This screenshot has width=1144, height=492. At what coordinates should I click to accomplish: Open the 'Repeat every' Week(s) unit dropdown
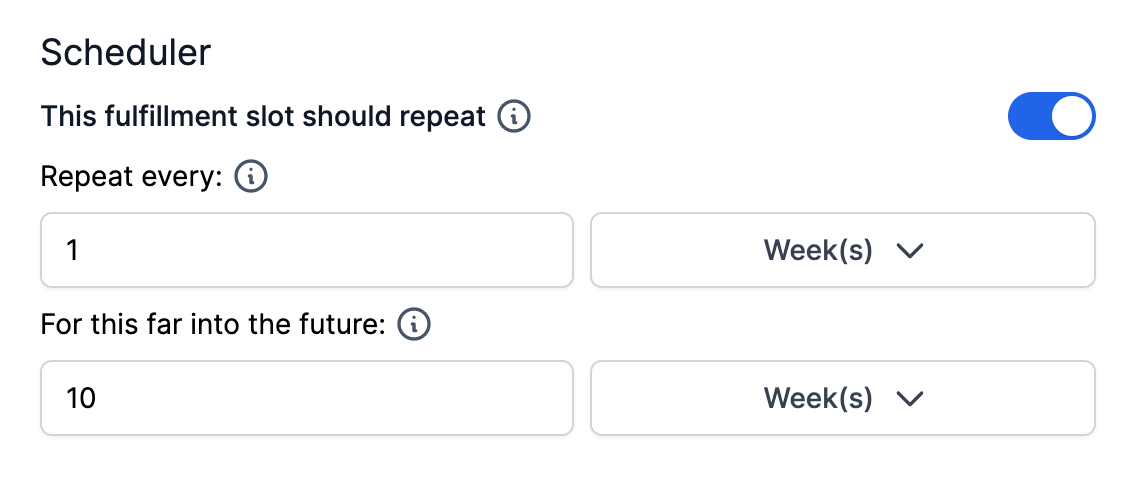[x=842, y=250]
